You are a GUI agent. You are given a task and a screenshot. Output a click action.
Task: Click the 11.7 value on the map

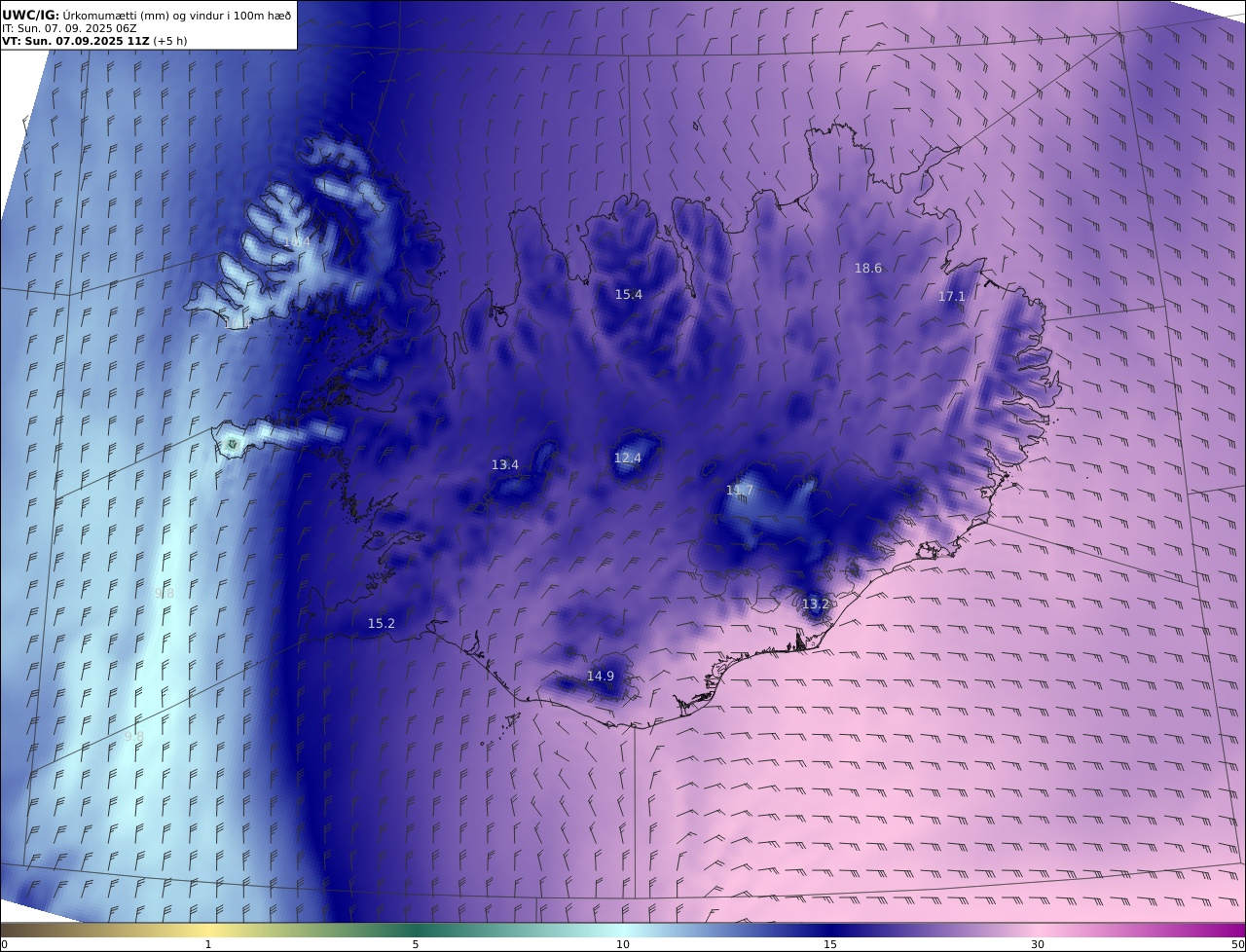tap(740, 490)
